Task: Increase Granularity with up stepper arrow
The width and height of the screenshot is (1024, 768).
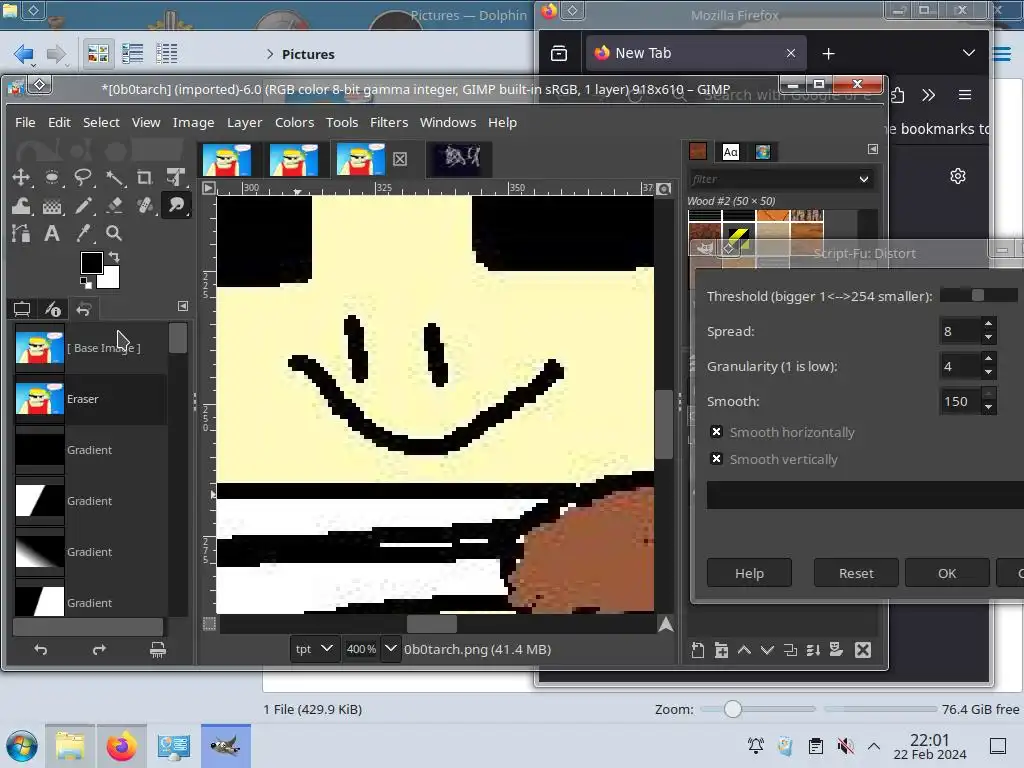Action: [x=988, y=359]
